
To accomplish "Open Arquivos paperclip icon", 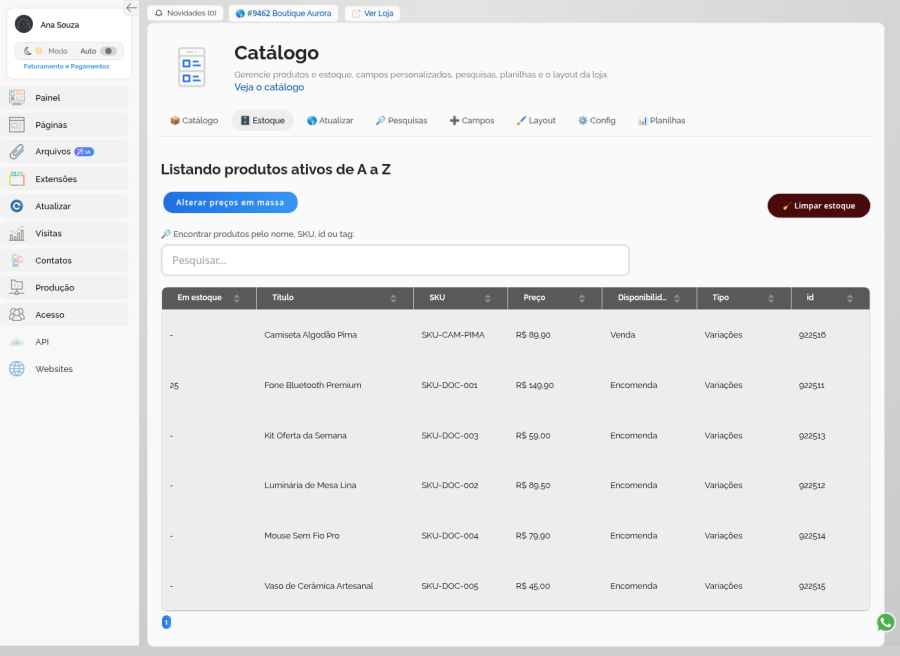I will [x=17, y=152].
